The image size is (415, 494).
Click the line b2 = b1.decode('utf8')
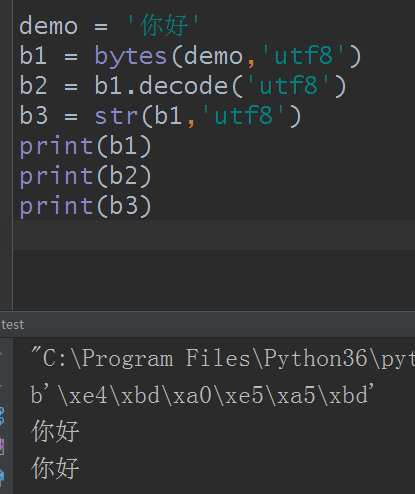pyautogui.click(x=183, y=86)
